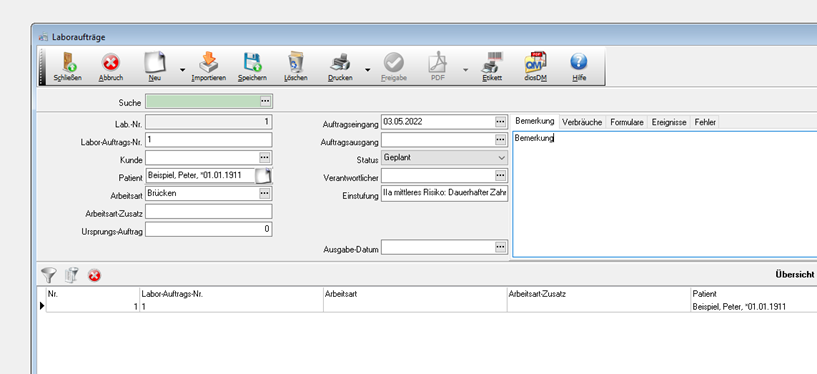Click the Einstufung field
The height and width of the screenshot is (374, 817).
pos(444,193)
